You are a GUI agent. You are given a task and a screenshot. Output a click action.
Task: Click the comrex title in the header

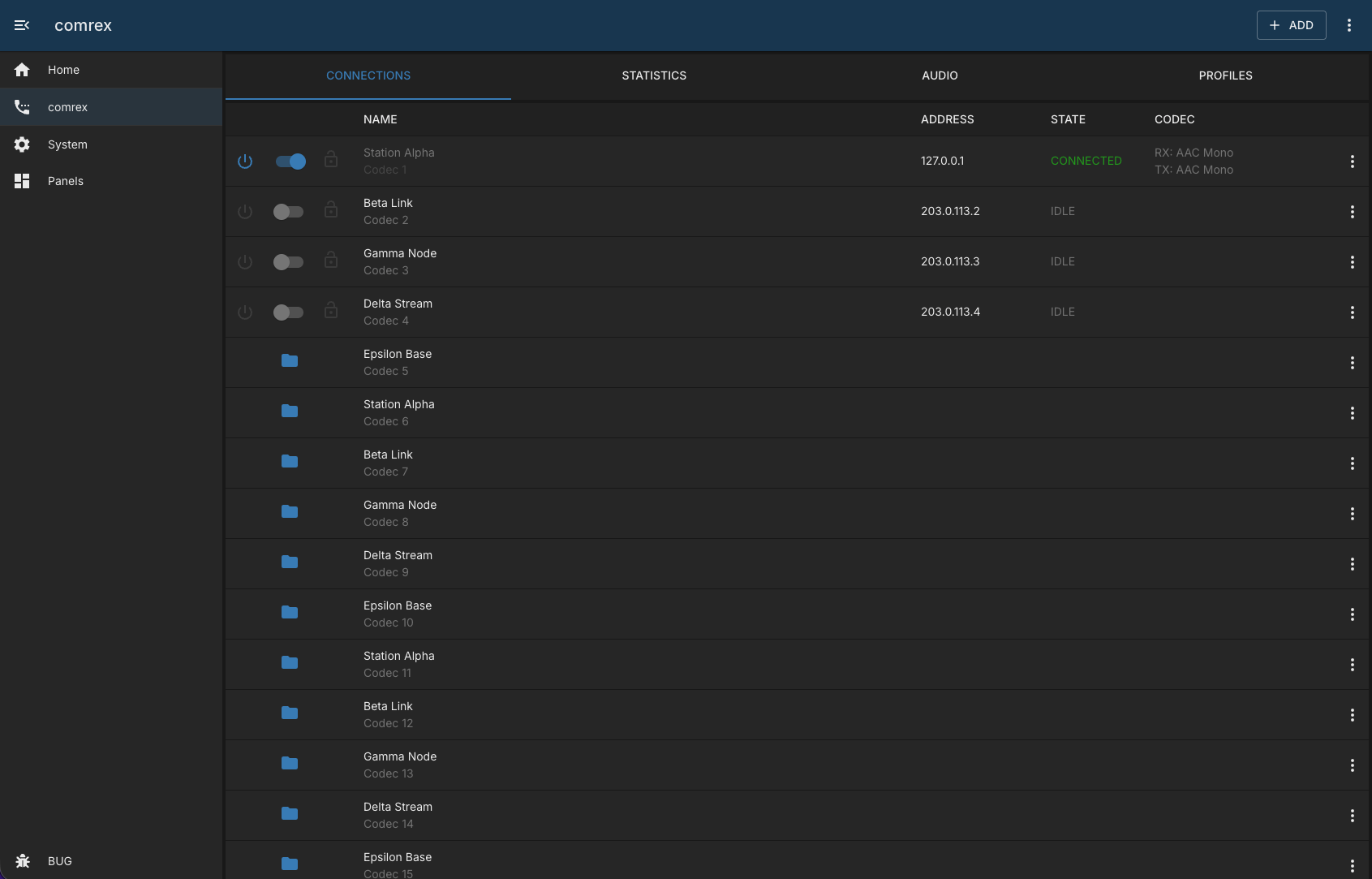(x=83, y=25)
